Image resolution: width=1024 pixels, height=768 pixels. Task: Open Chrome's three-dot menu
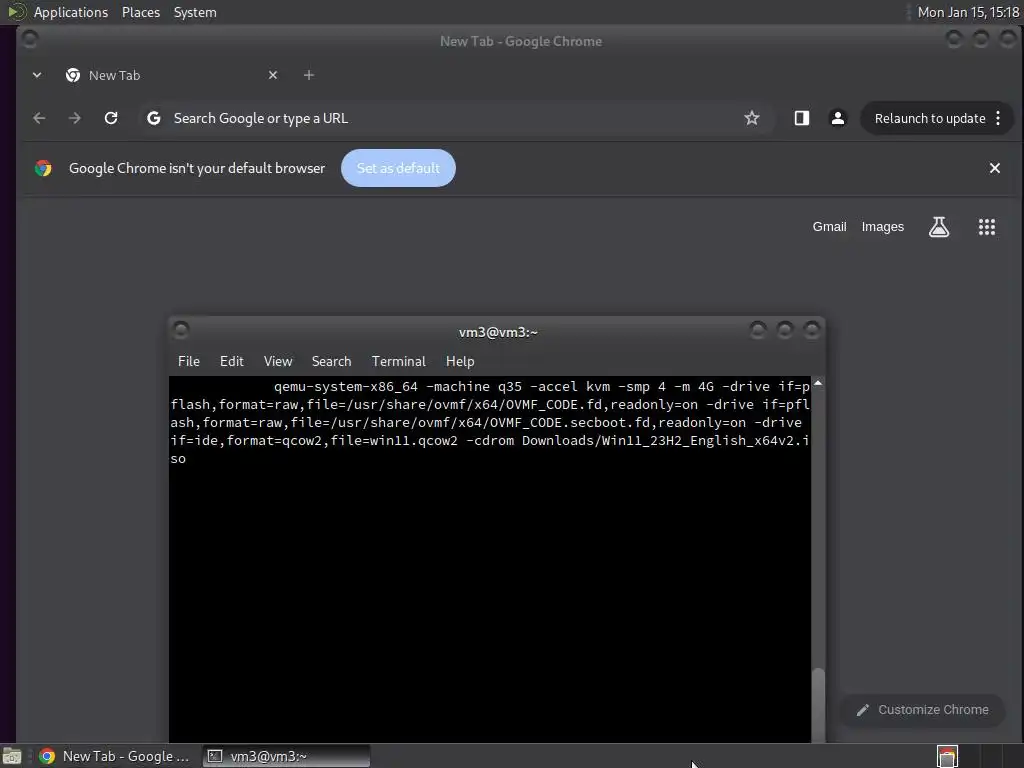(998, 118)
